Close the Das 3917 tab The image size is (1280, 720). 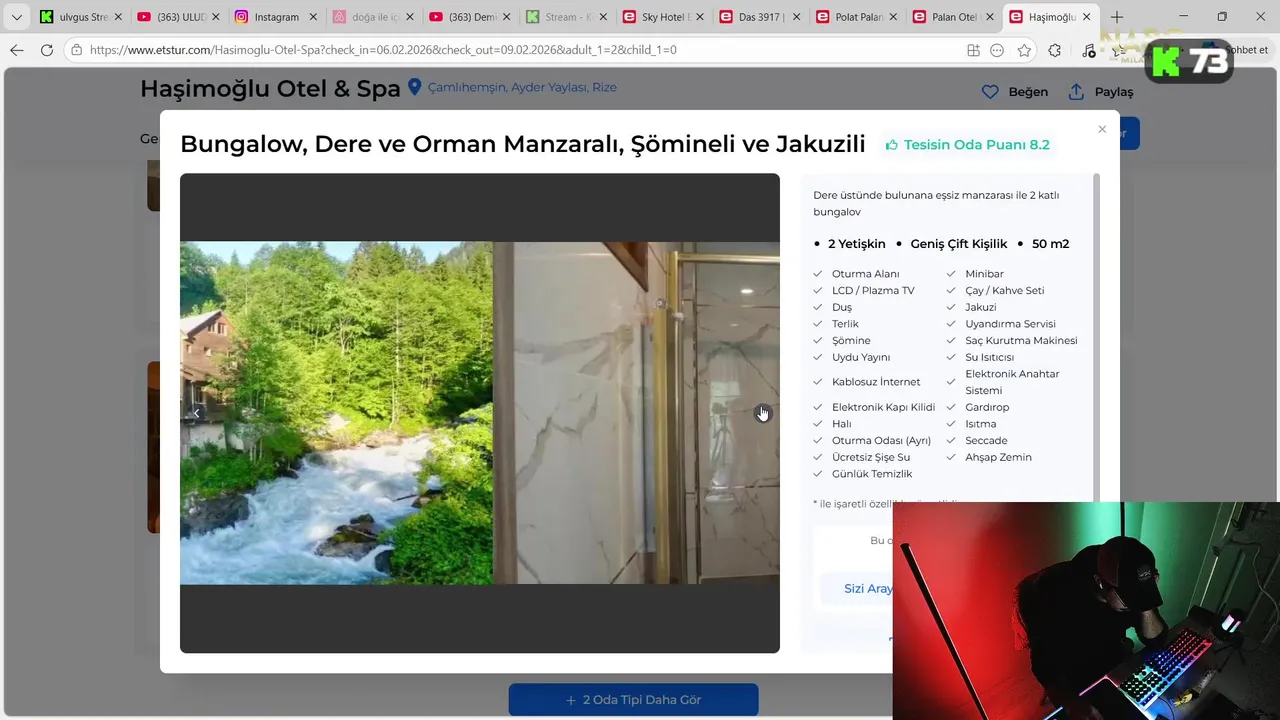pyautogui.click(x=797, y=17)
